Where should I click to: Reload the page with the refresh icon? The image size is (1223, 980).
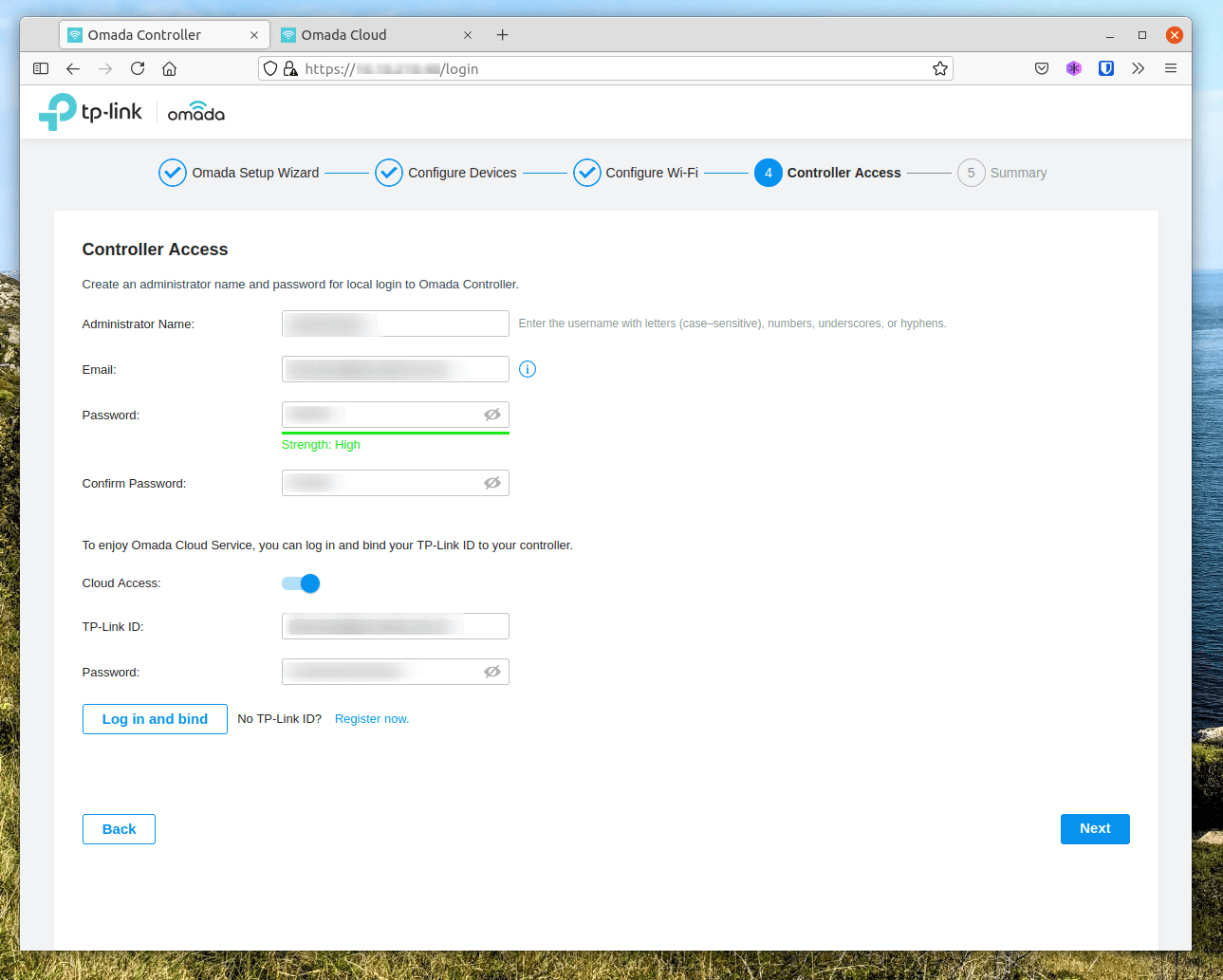pyautogui.click(x=138, y=68)
